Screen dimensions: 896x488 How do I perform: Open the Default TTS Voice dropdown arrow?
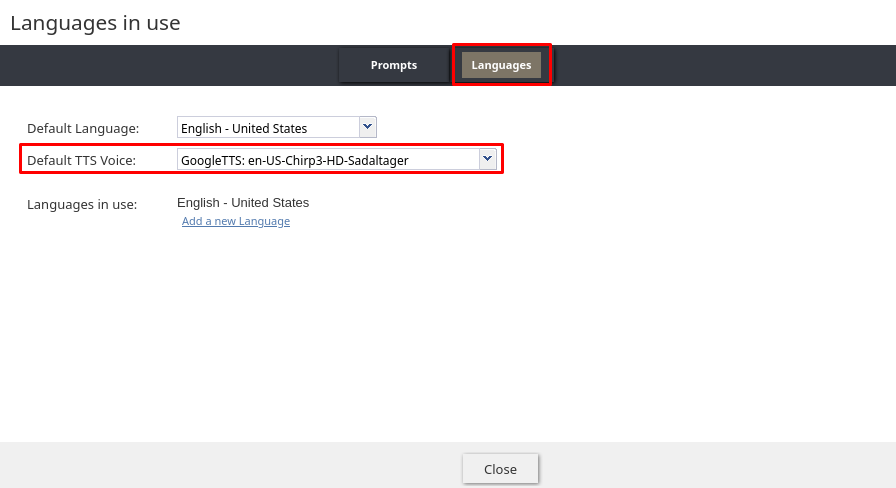487,158
